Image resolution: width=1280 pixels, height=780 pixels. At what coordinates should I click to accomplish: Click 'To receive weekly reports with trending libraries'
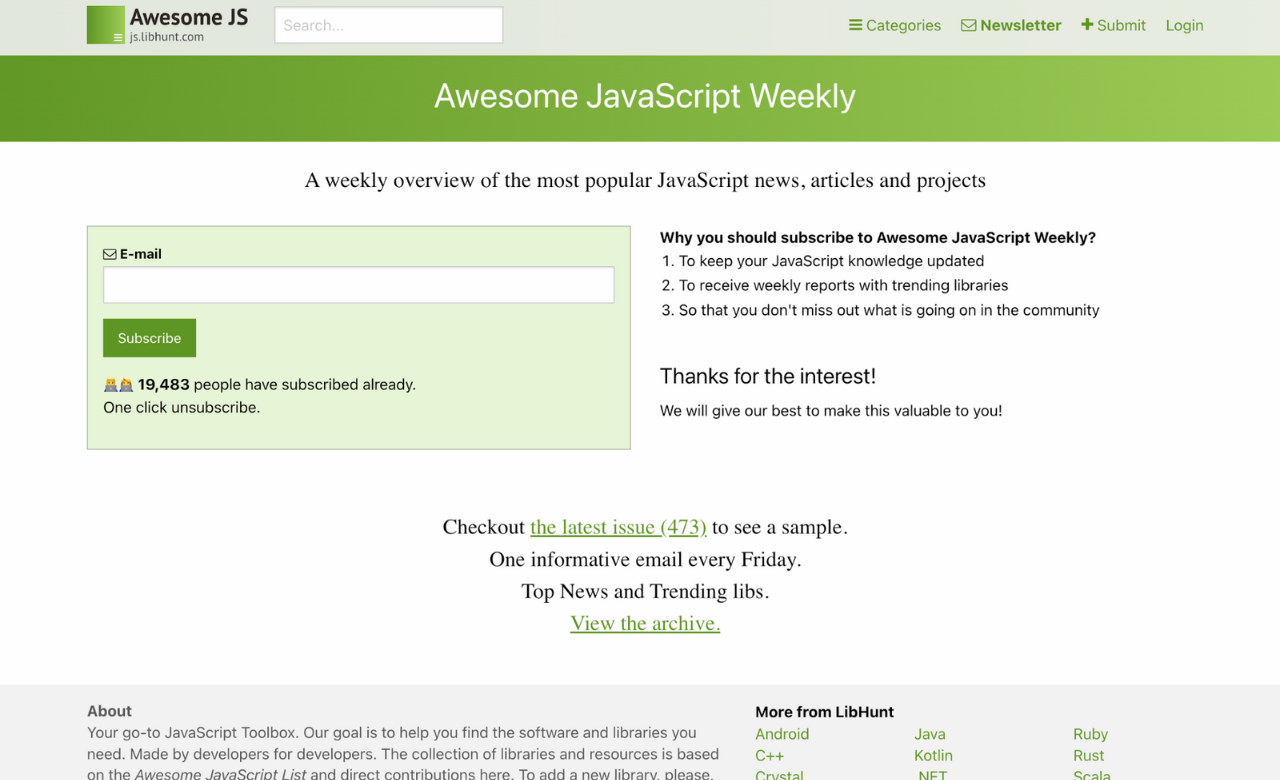[x=843, y=285]
